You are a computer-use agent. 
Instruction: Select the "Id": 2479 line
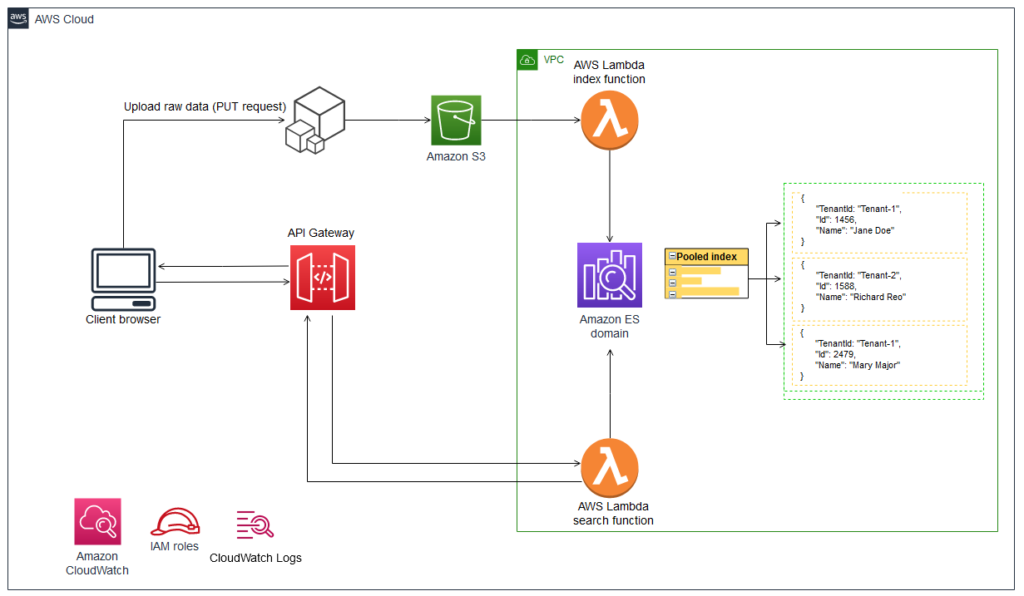click(x=835, y=354)
